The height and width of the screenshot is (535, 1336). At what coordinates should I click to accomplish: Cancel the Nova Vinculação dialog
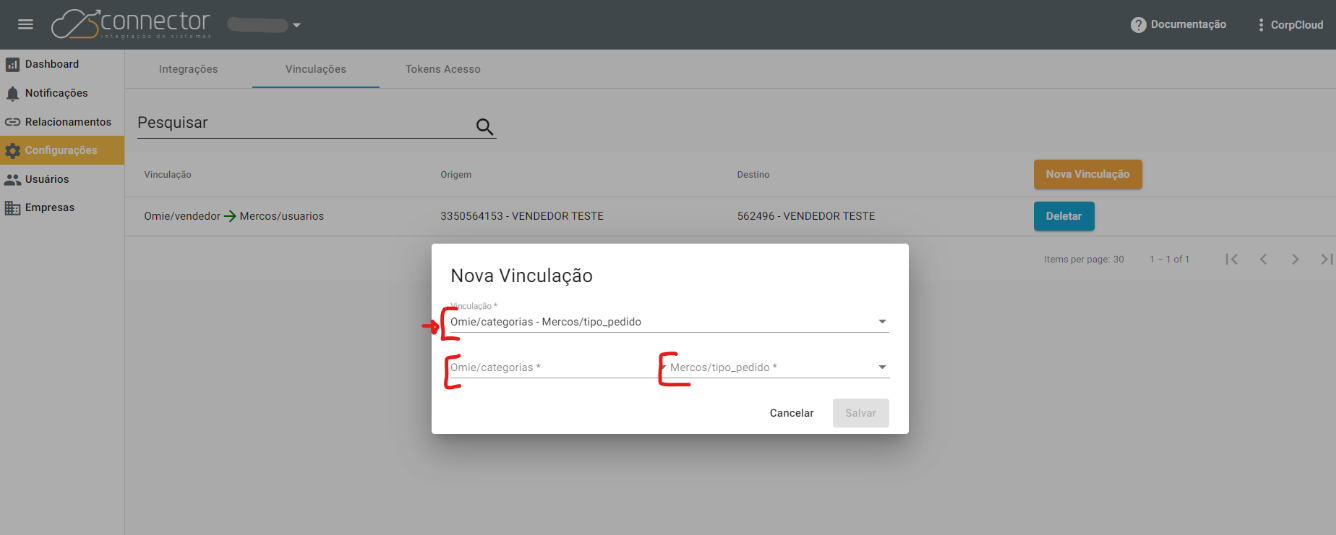(x=792, y=413)
